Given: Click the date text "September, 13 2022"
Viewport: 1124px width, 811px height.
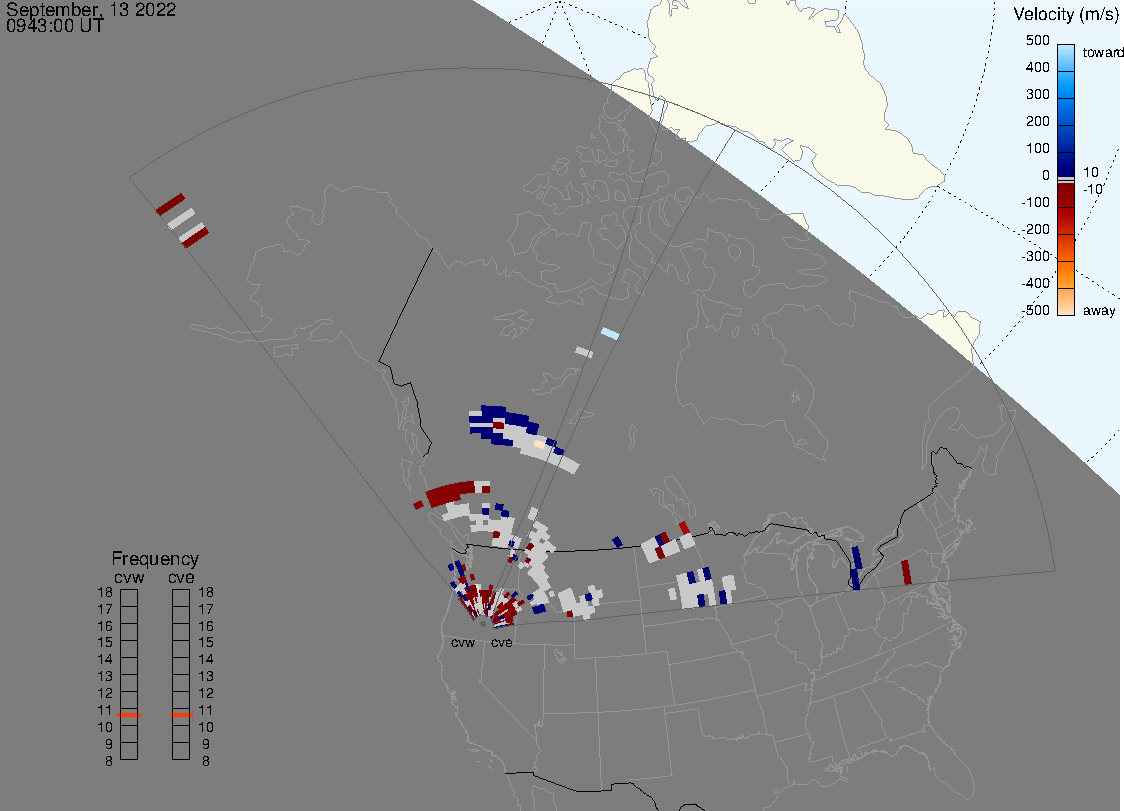Looking at the screenshot, I should (x=91, y=9).
